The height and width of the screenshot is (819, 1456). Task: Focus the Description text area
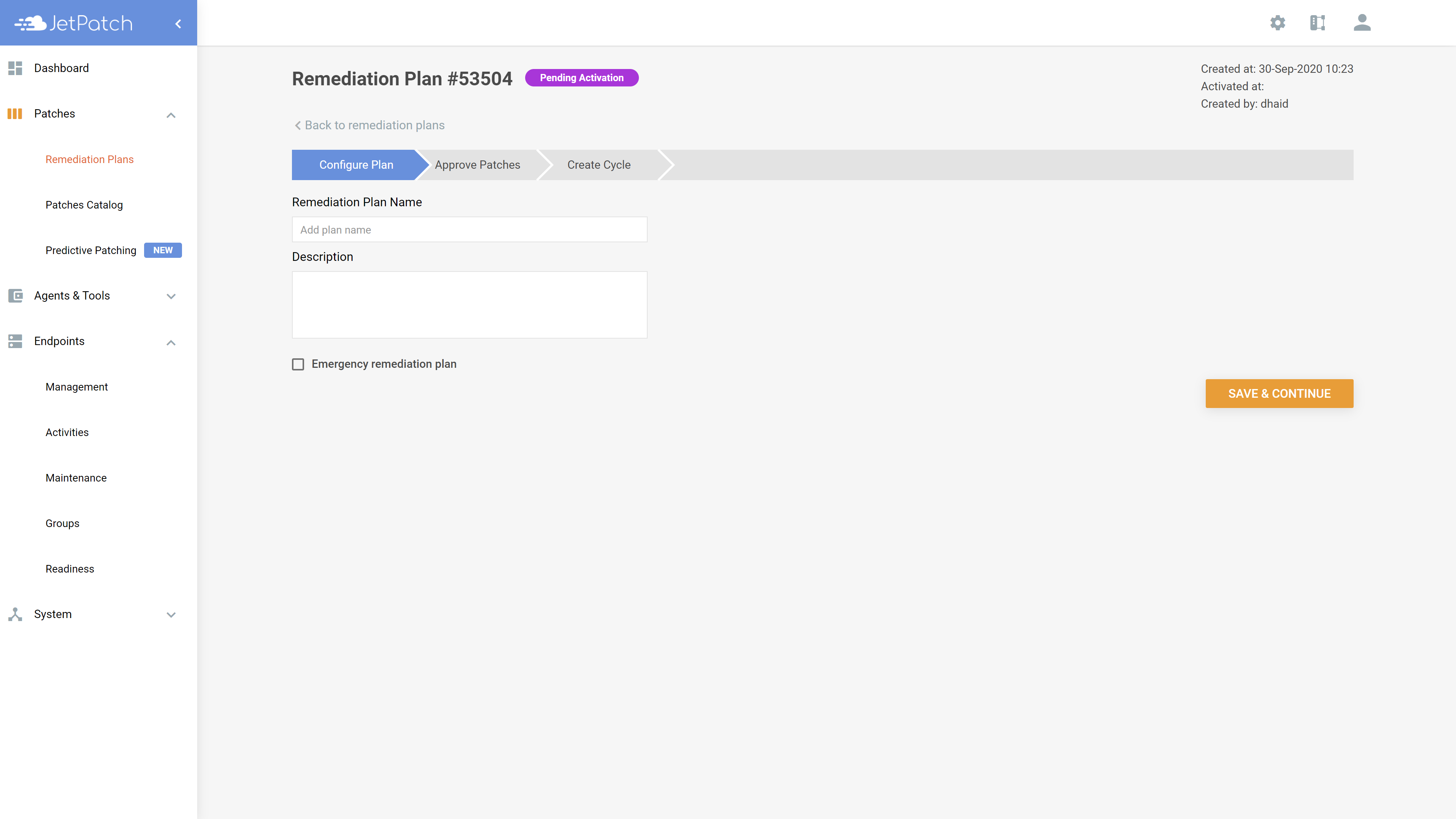[469, 304]
